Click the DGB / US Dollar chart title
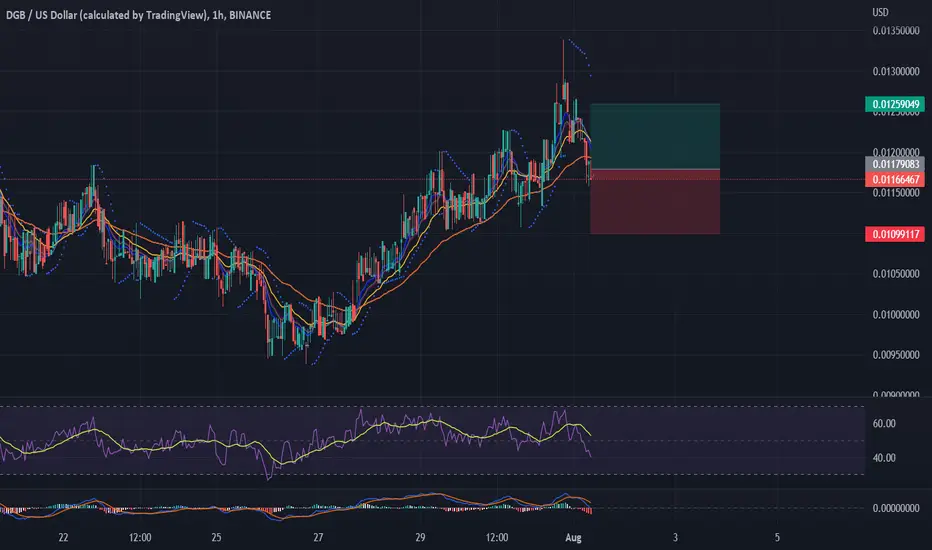This screenshot has height=550, width=932. (x=138, y=15)
